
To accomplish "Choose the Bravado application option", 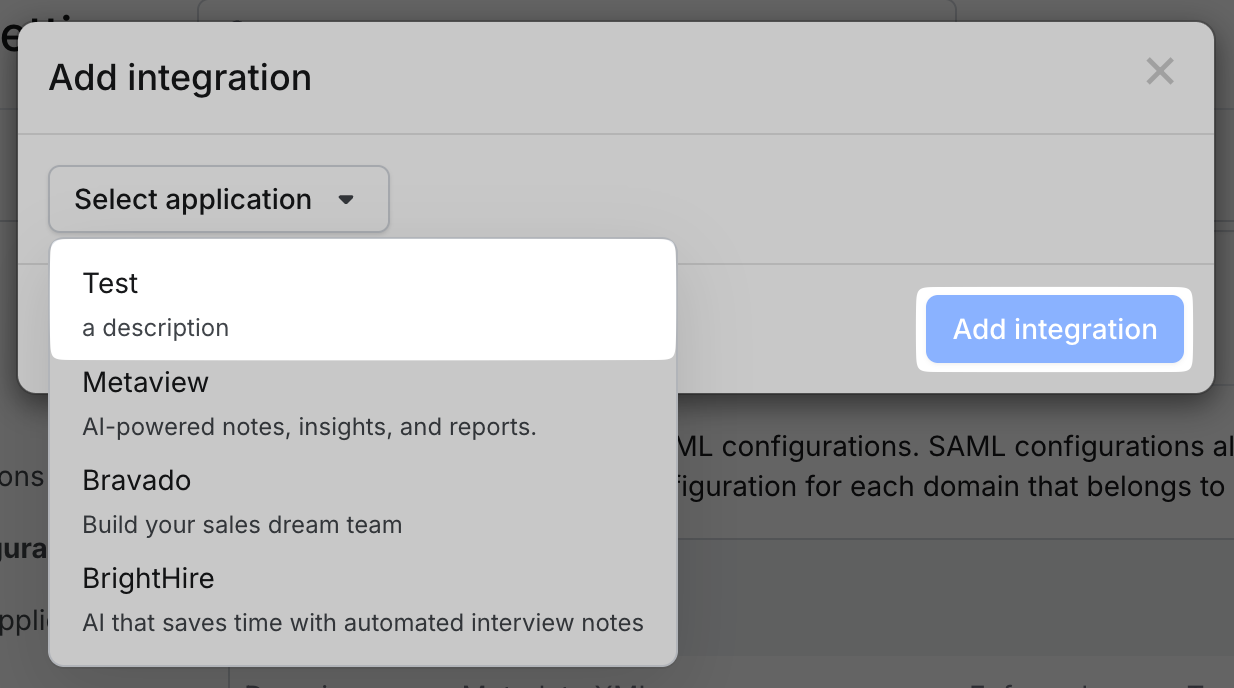I will tap(363, 501).
